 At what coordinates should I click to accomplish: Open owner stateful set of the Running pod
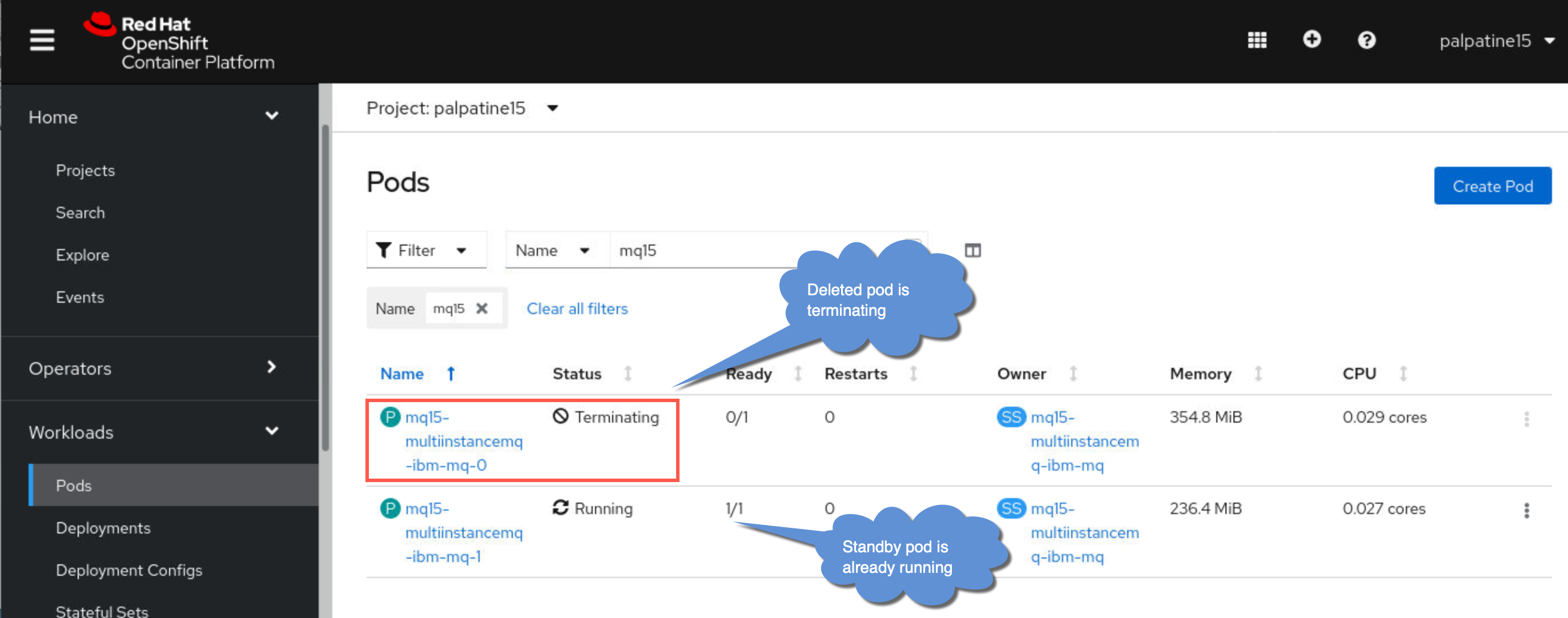coord(1085,532)
